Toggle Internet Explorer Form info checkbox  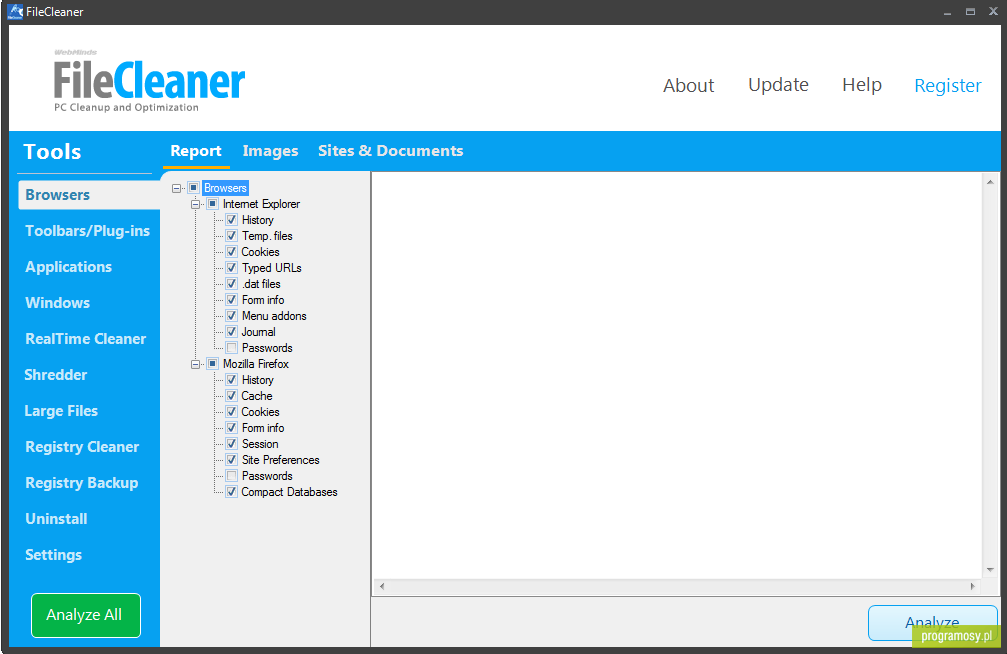click(232, 300)
